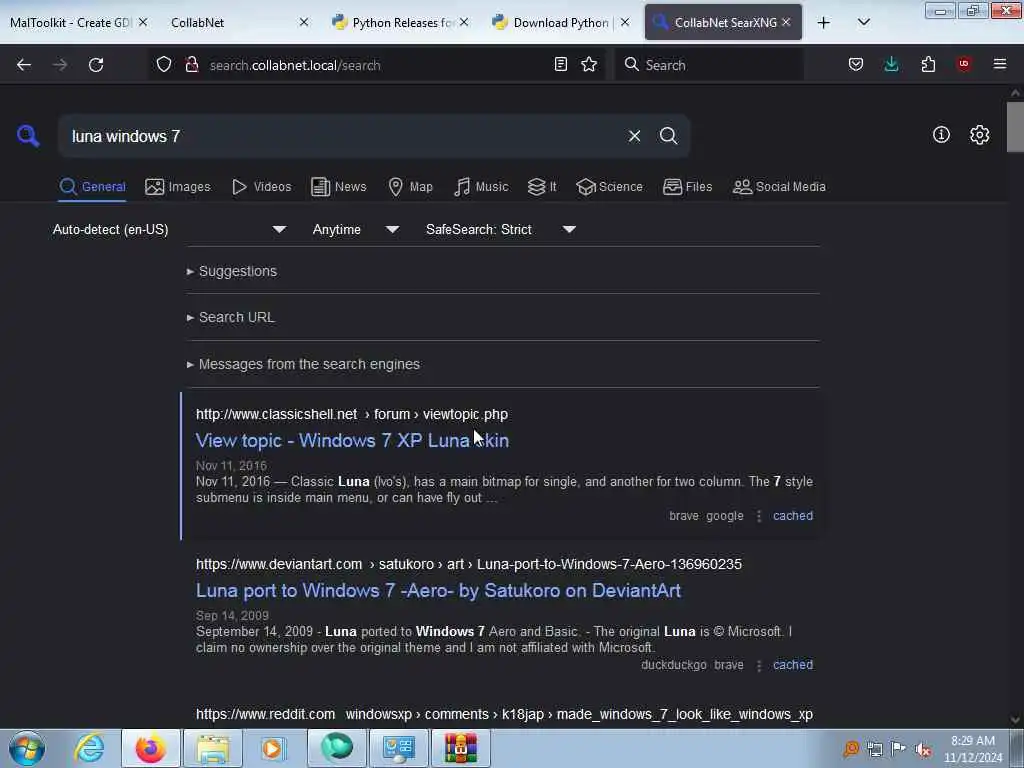Click the address bar URL
This screenshot has width=1024, height=768.
pos(295,65)
